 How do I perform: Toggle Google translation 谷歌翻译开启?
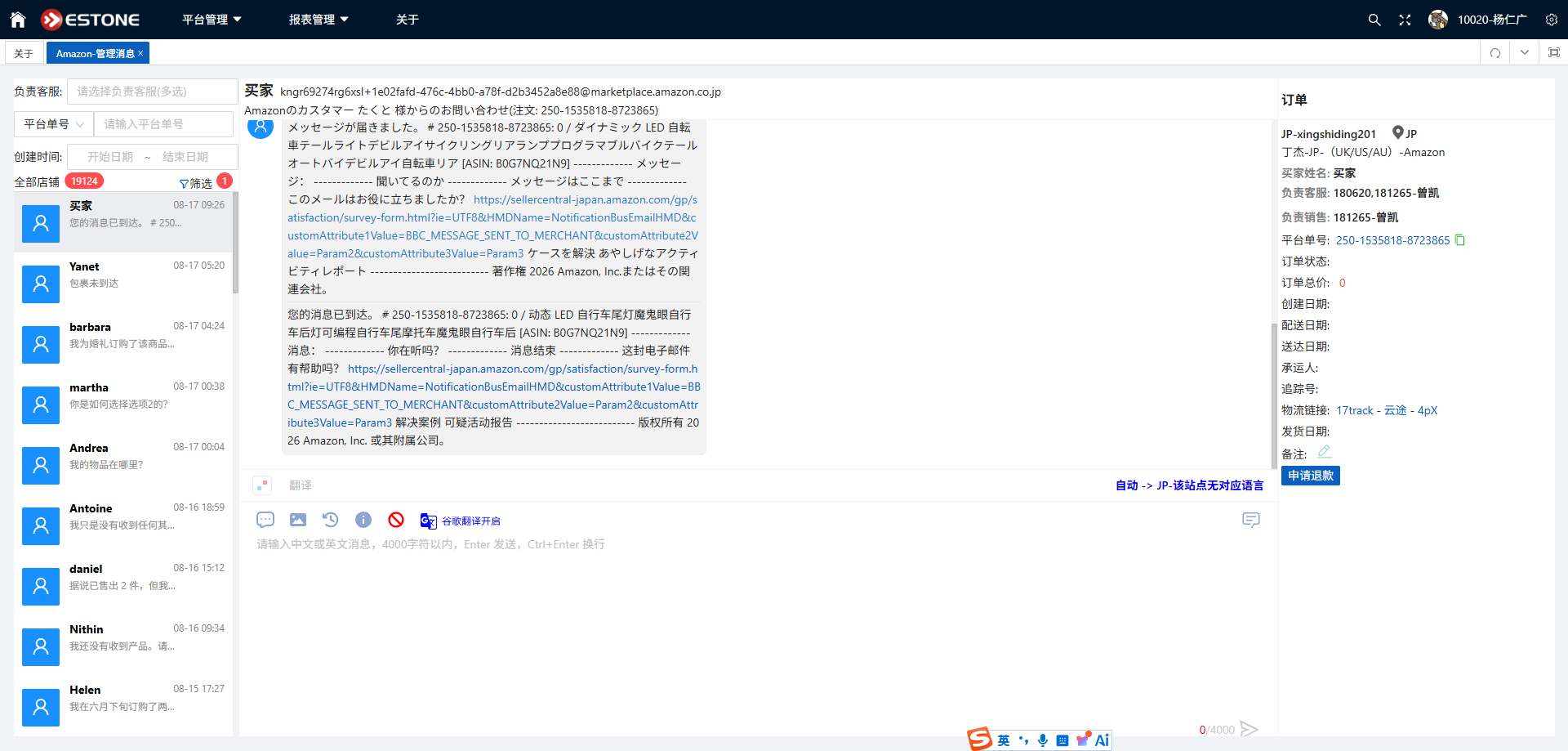460,521
